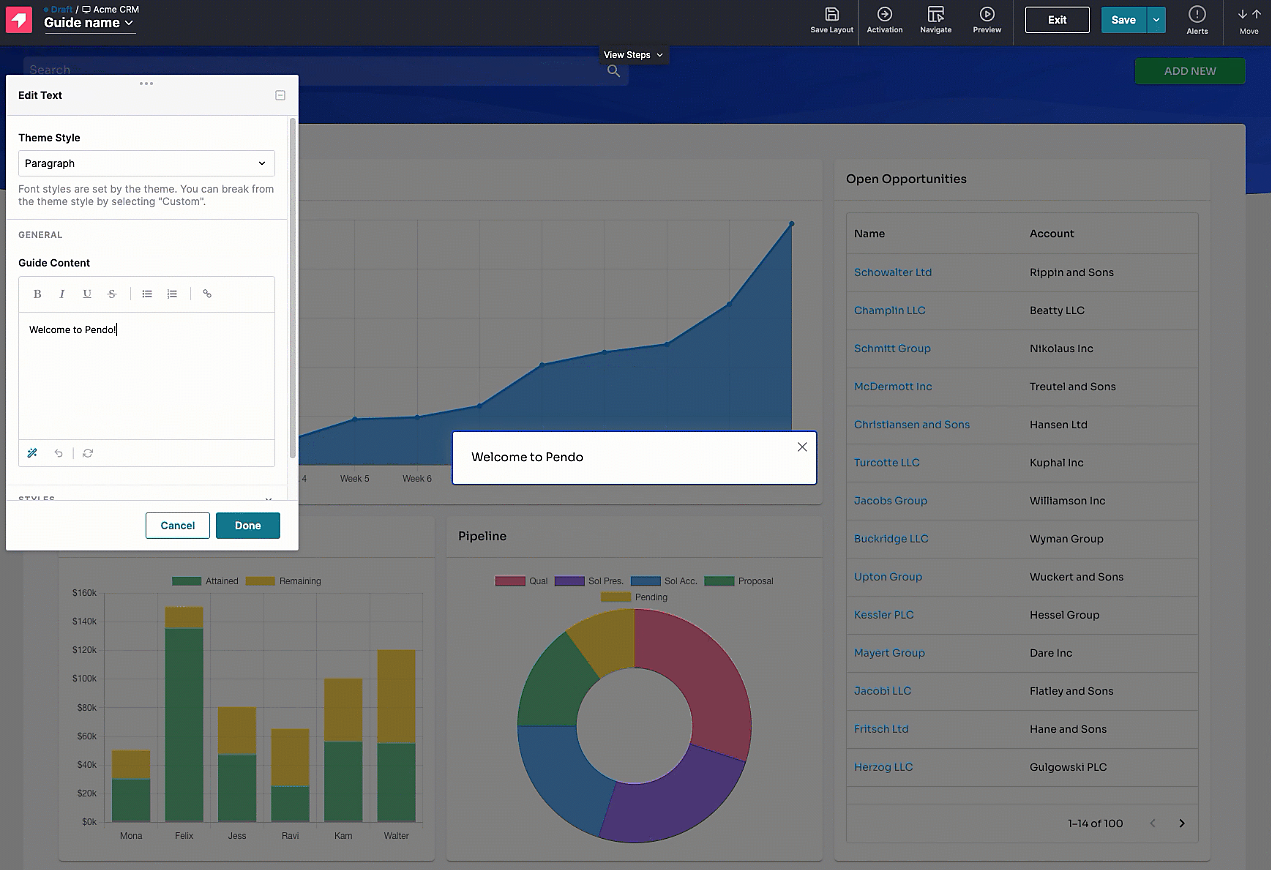This screenshot has width=1271, height=870.
Task: Open the Buckridge LLC opportunity
Action: coord(891,538)
